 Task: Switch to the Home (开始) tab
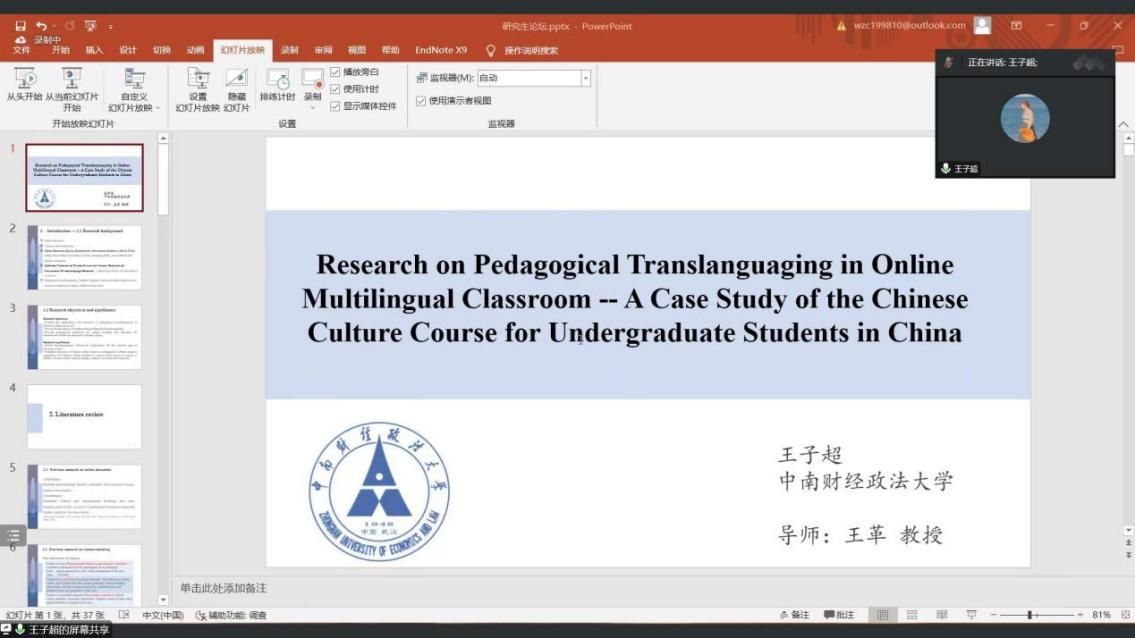point(61,50)
